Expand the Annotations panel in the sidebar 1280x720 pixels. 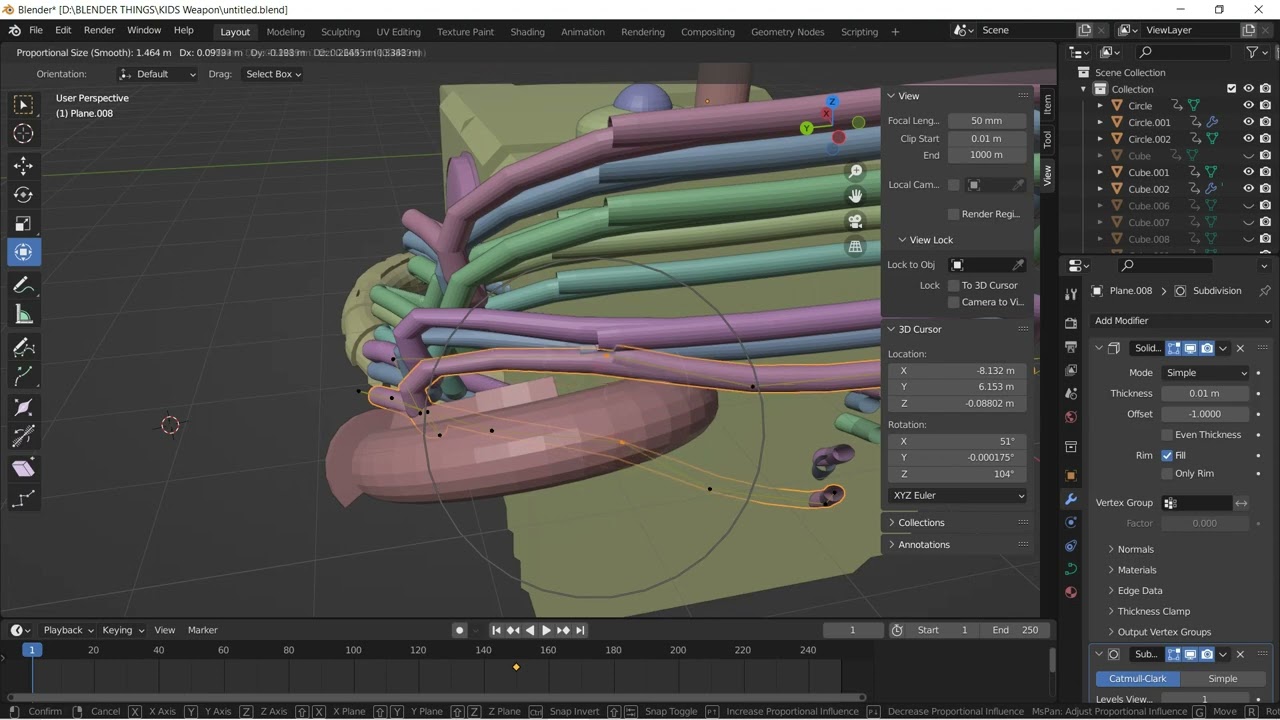[x=923, y=545]
